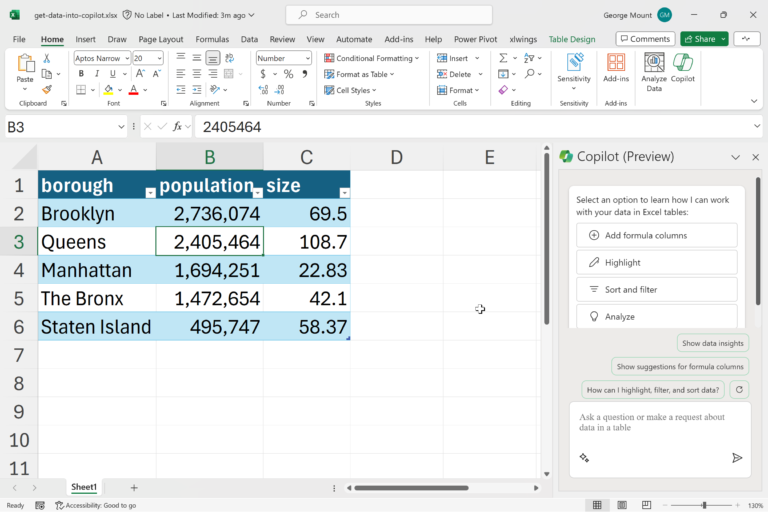Open the Formulas ribbon tab
768x512 pixels.
click(x=212, y=39)
